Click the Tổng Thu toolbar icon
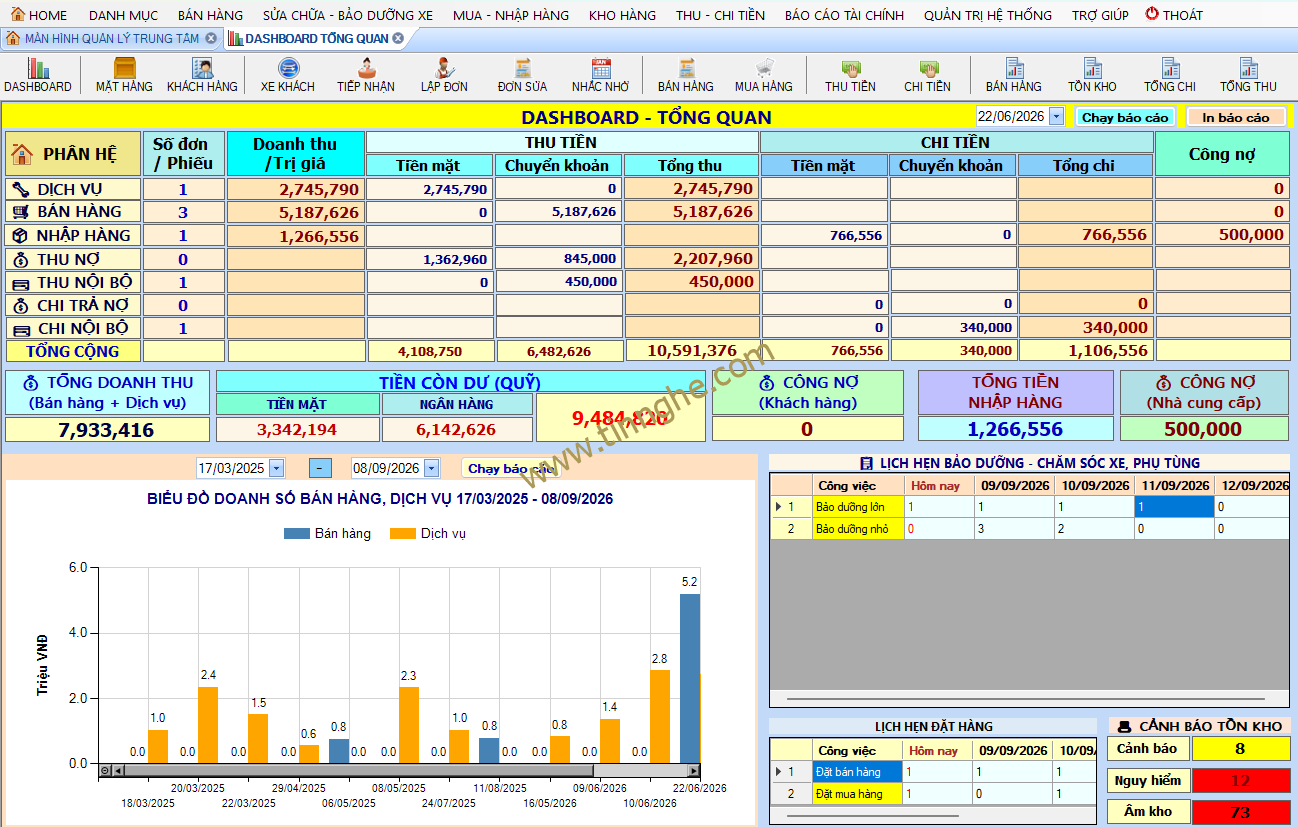The height and width of the screenshot is (827, 1298). pos(1248,75)
